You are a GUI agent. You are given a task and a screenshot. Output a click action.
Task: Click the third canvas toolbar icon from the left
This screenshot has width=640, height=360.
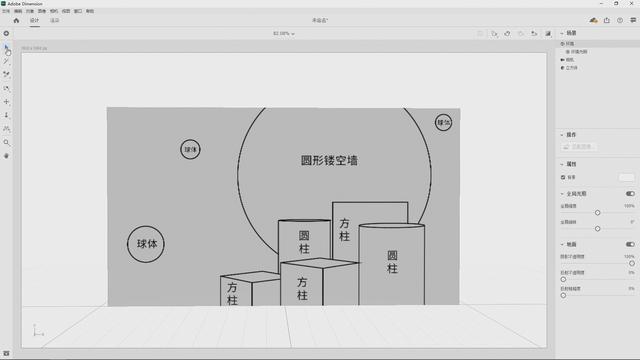[x=507, y=33]
